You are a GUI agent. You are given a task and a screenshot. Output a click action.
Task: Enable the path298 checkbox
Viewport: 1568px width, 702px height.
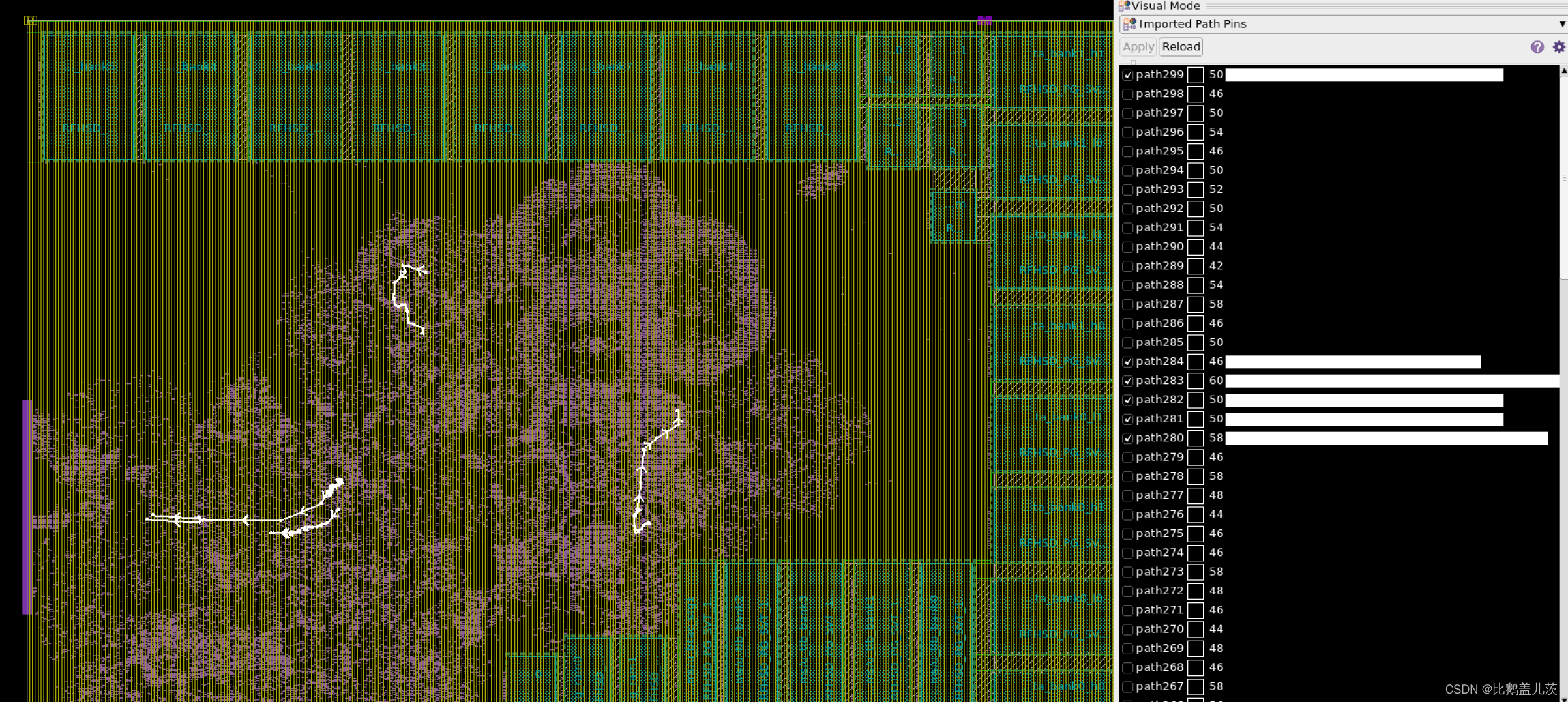[x=1128, y=95]
